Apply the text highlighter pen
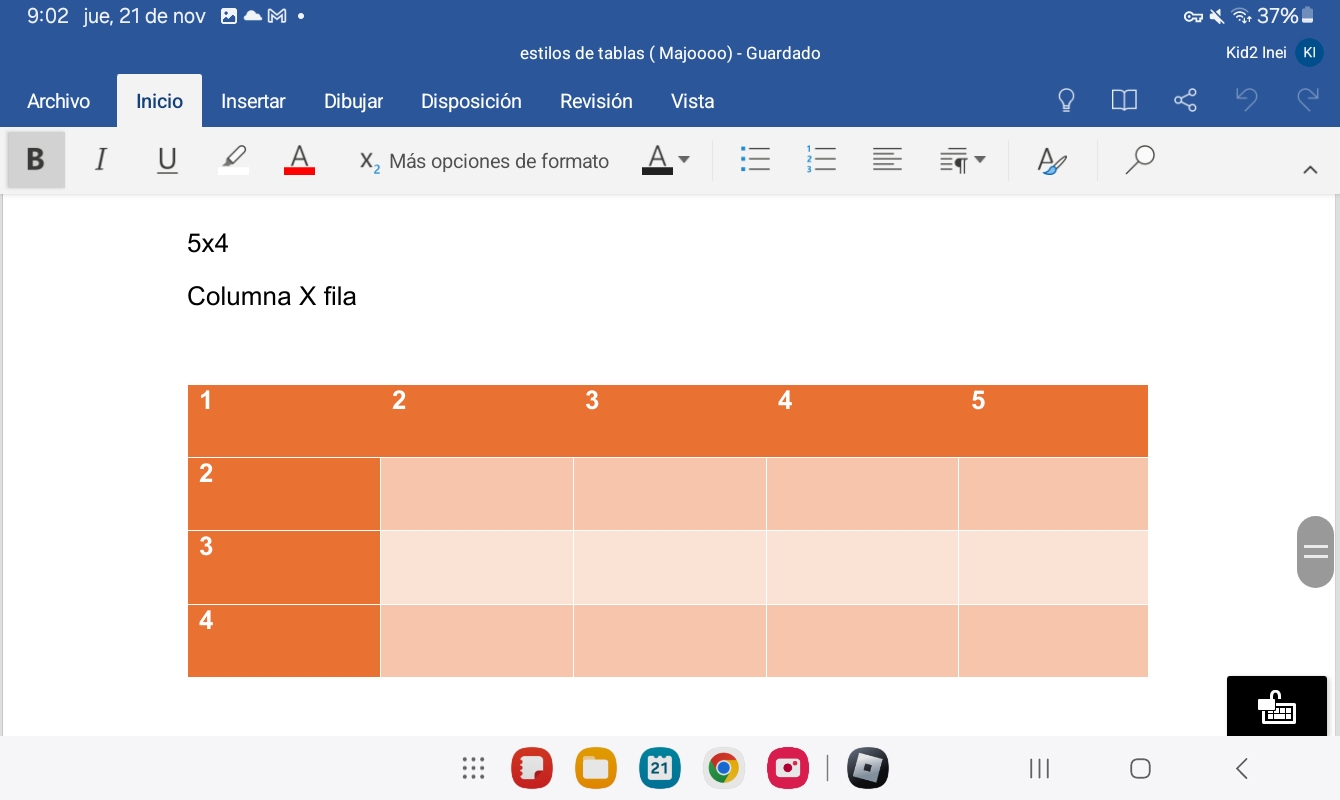This screenshot has height=800, width=1340. click(x=233, y=160)
